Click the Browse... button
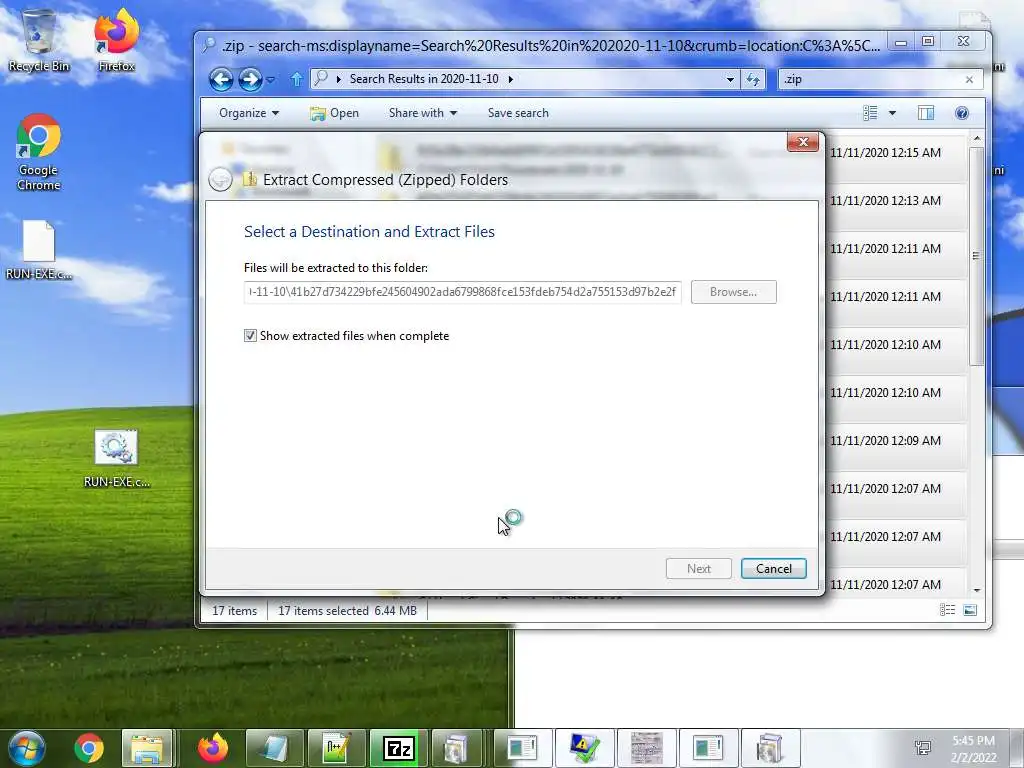The width and height of the screenshot is (1024, 768). point(733,292)
